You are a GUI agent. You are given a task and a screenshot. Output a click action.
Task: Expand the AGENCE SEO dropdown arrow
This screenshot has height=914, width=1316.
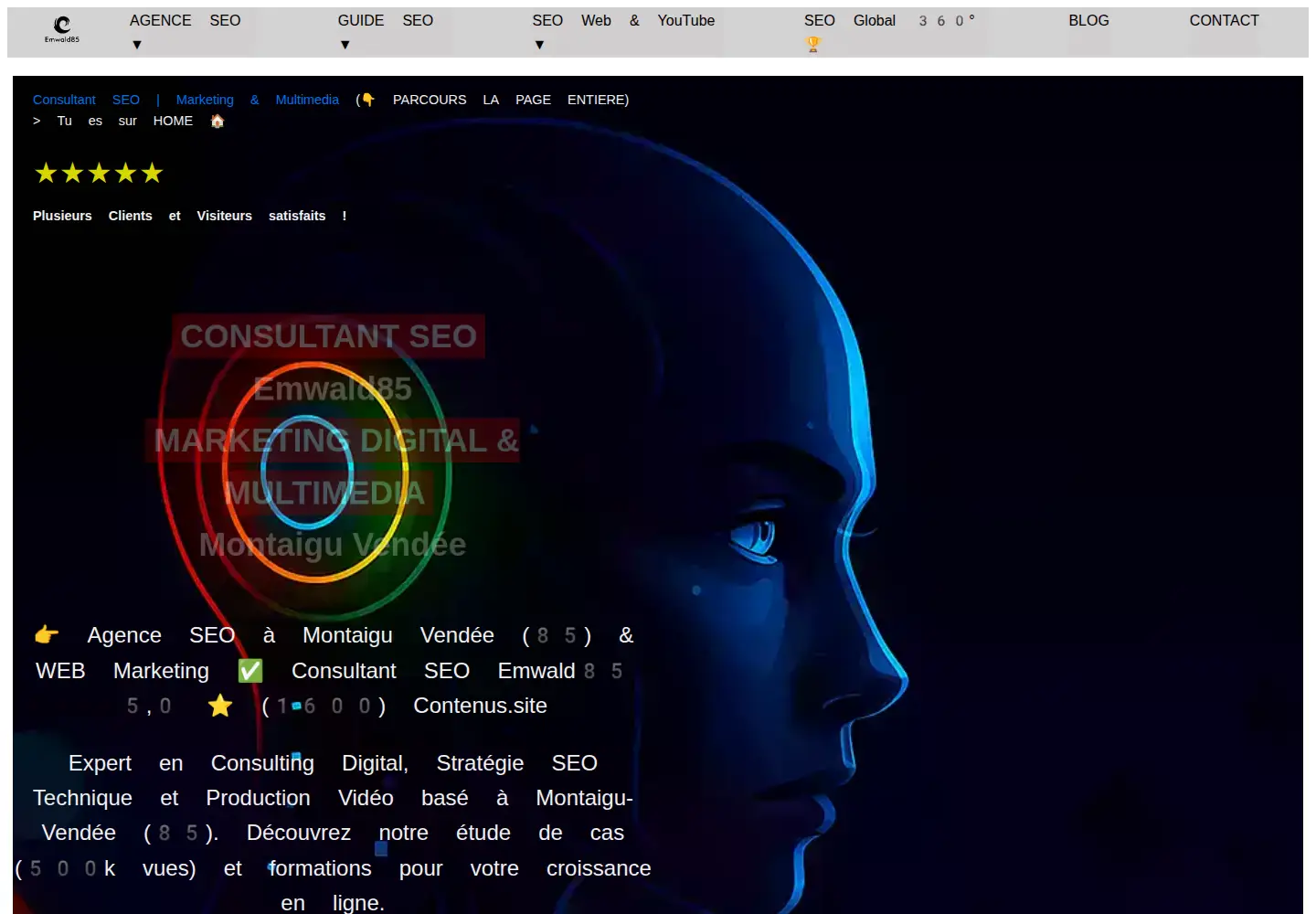137,45
